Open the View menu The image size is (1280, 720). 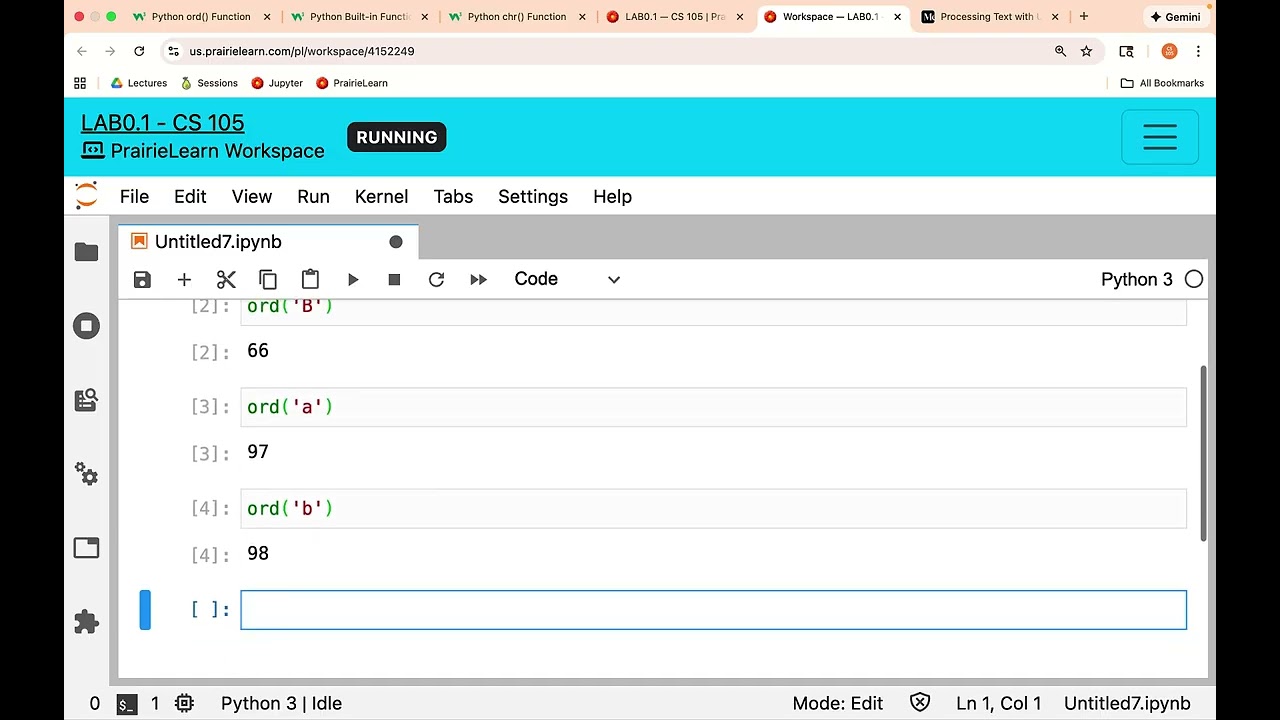click(252, 196)
